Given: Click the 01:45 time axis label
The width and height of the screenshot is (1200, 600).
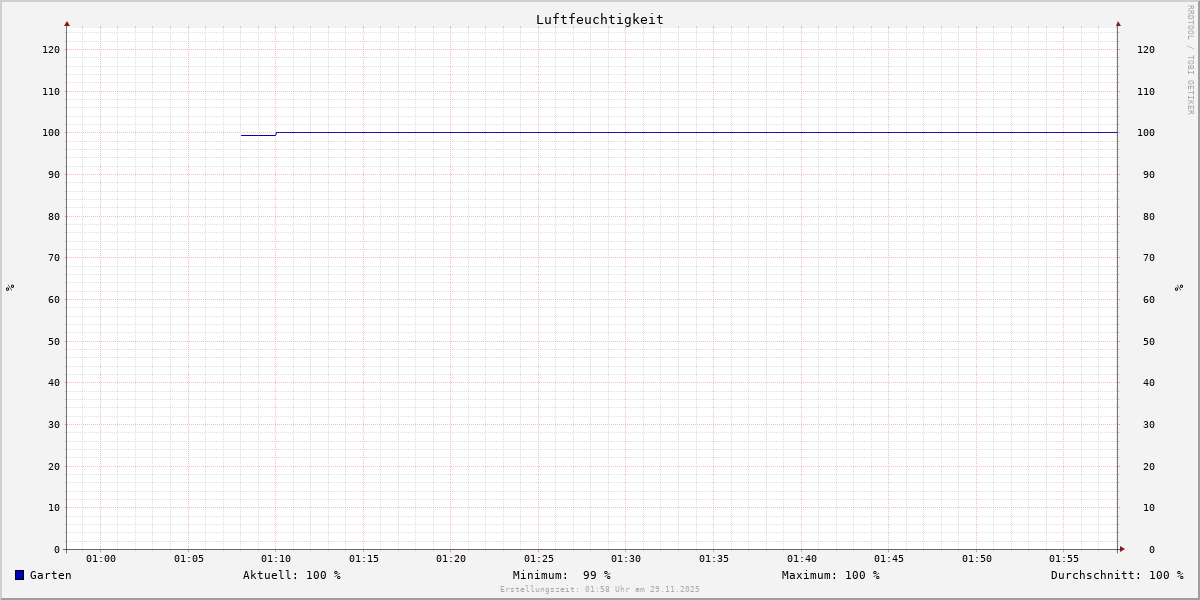Looking at the screenshot, I should coord(889,559).
